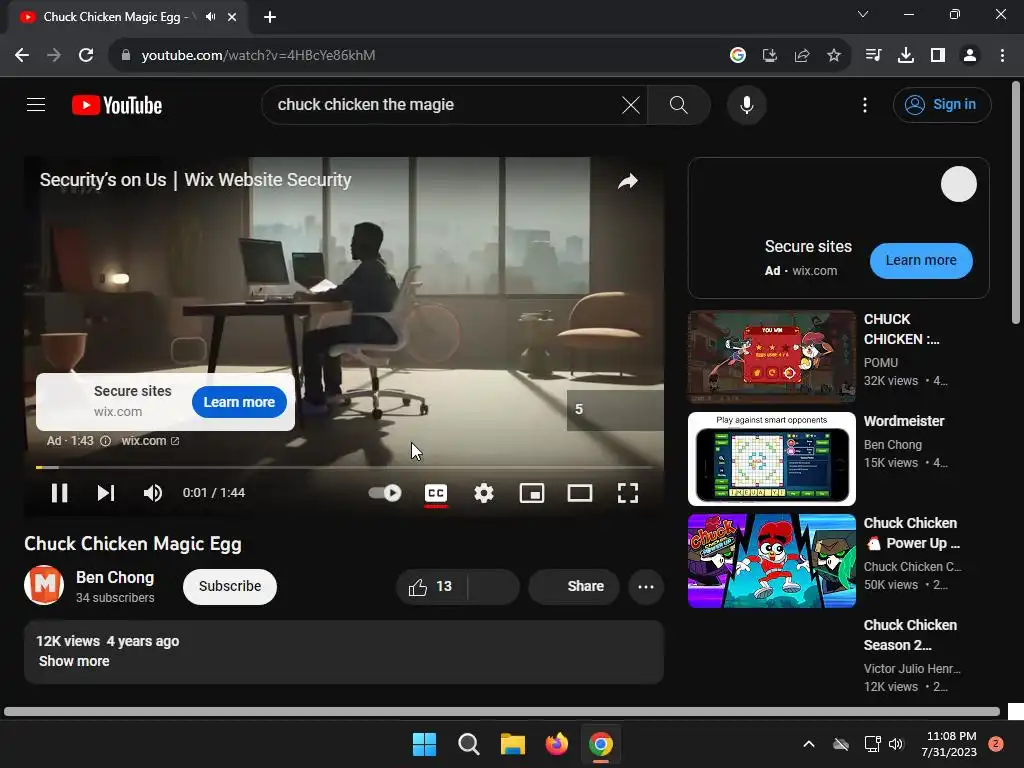Screen dimensions: 1024x768
Task: Go to YouTube home via logo
Action: [x=117, y=105]
